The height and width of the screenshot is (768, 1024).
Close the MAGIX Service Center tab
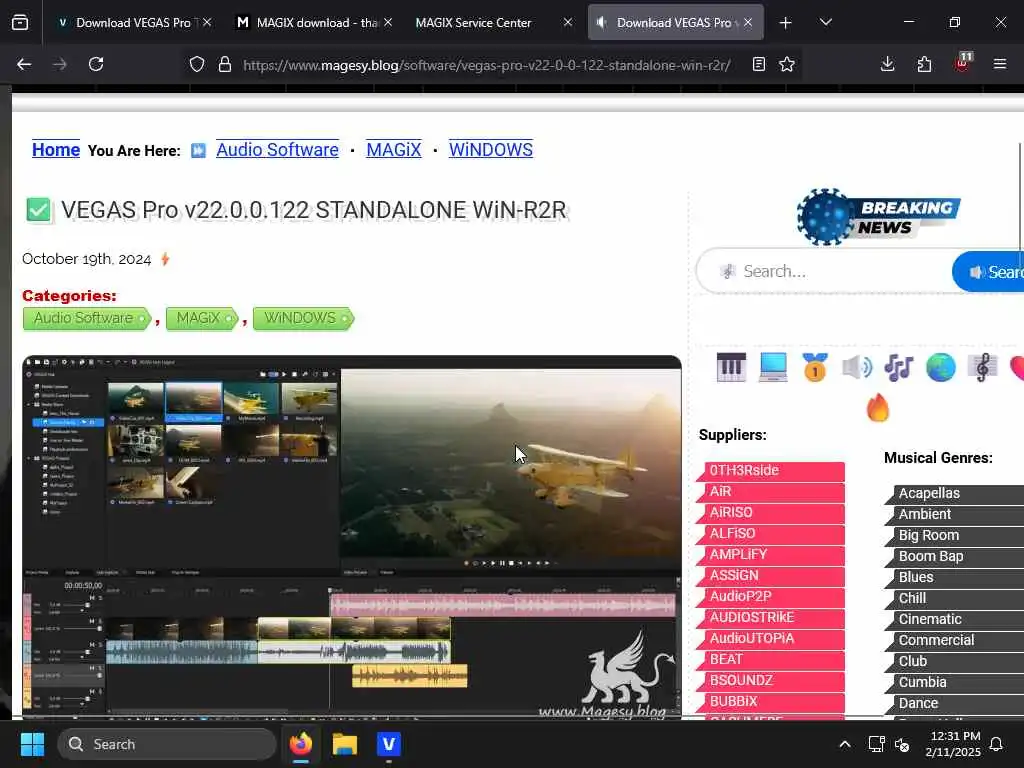(x=568, y=22)
